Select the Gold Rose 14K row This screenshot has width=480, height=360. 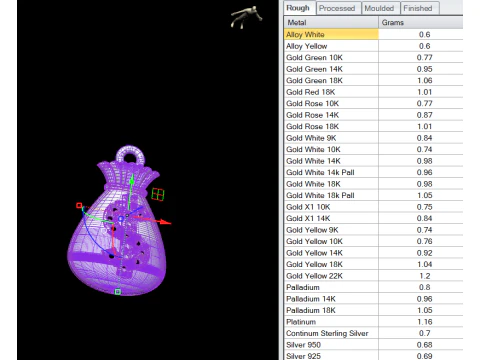(374, 115)
